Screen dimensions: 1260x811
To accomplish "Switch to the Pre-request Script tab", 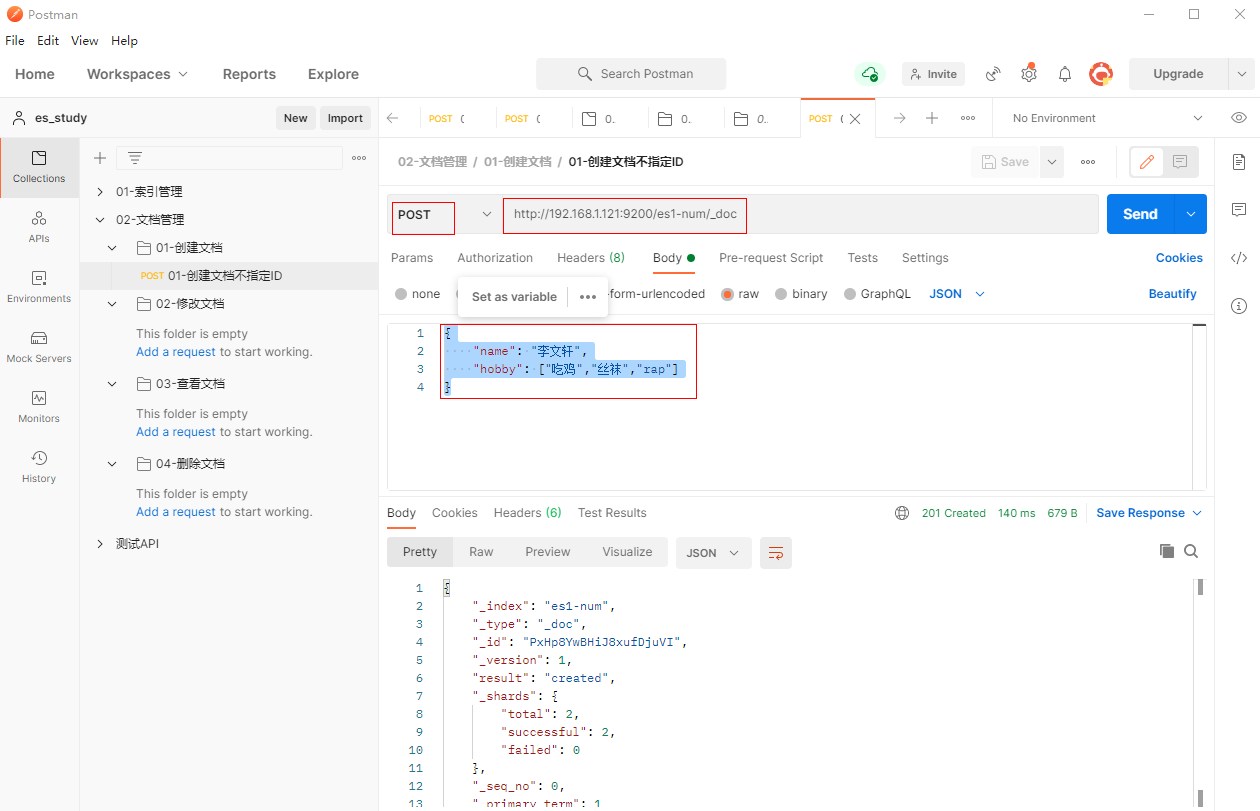I will (771, 258).
